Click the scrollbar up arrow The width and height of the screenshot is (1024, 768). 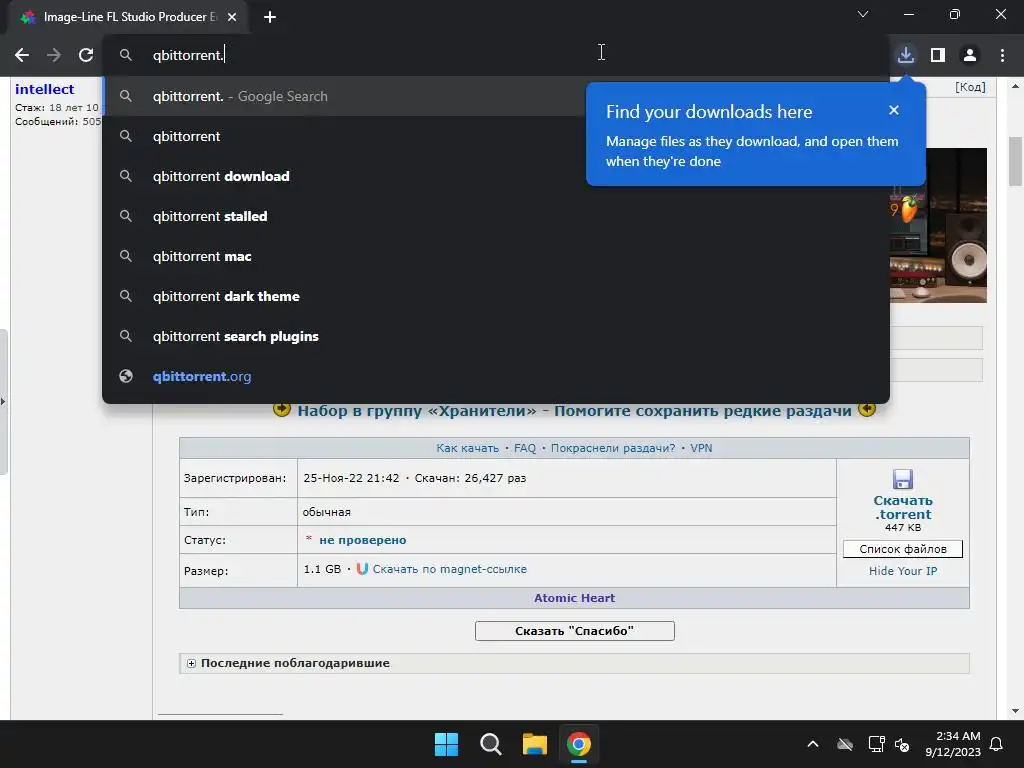(1015, 86)
